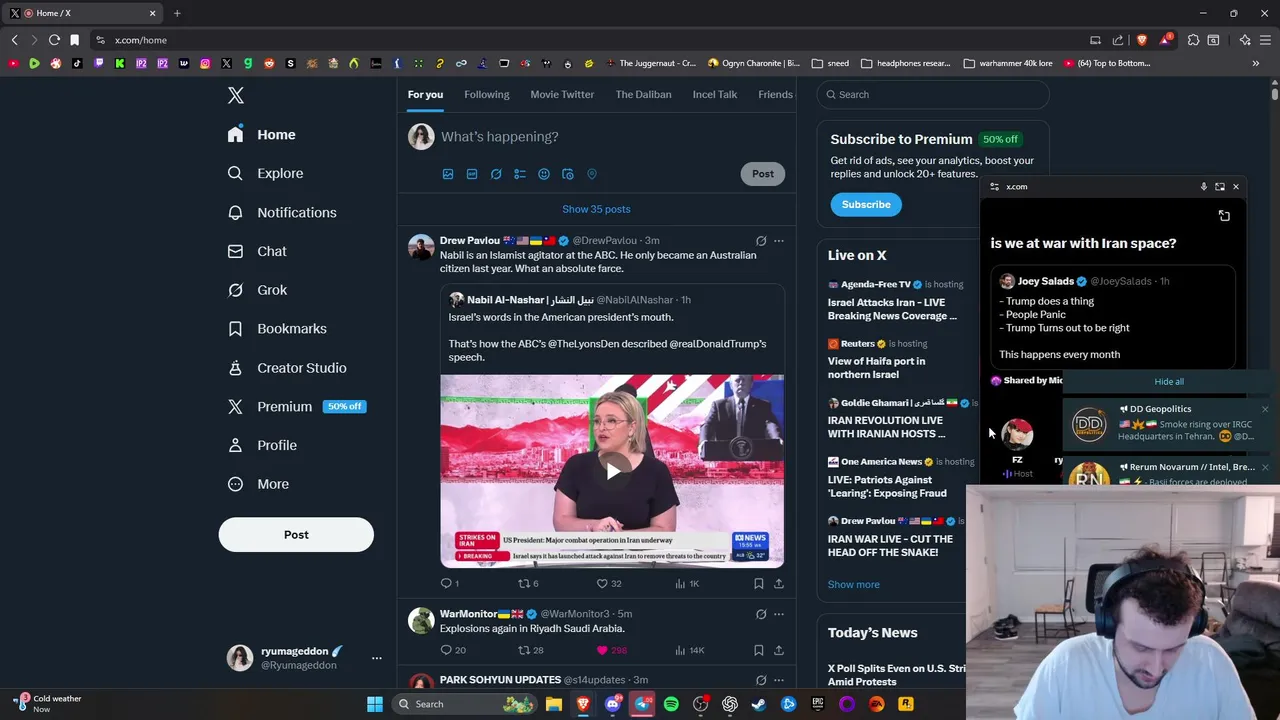Click the X search box
Image resolution: width=1280 pixels, height=720 pixels.
tap(933, 94)
